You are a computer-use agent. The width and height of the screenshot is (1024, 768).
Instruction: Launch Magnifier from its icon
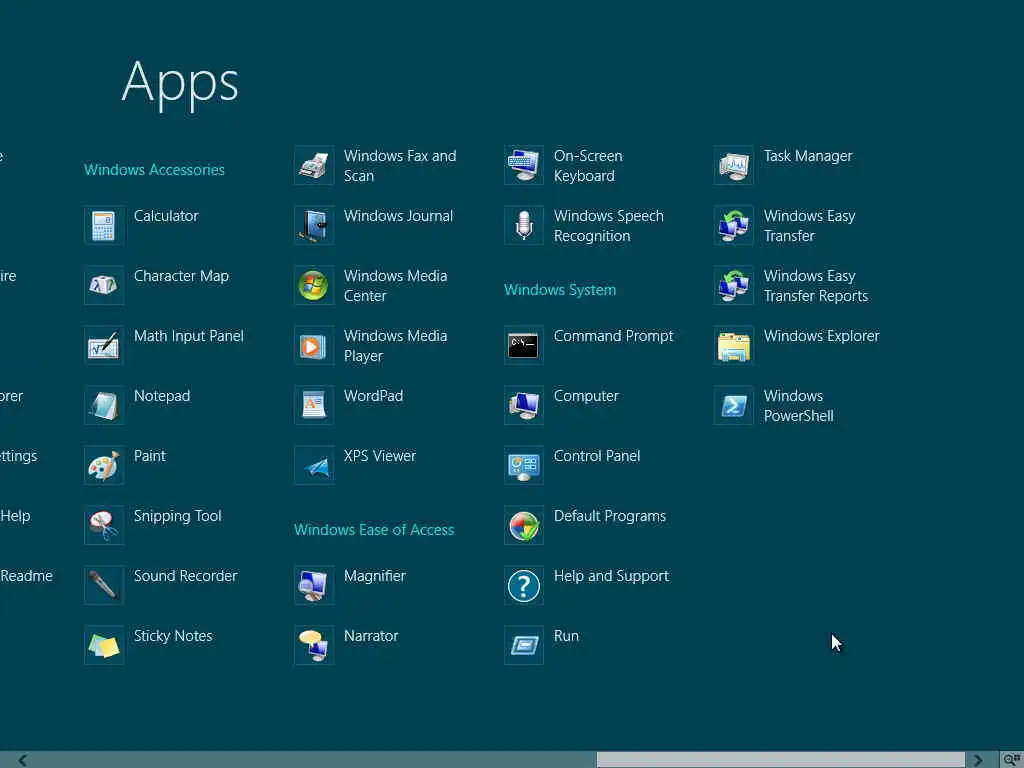(314, 586)
